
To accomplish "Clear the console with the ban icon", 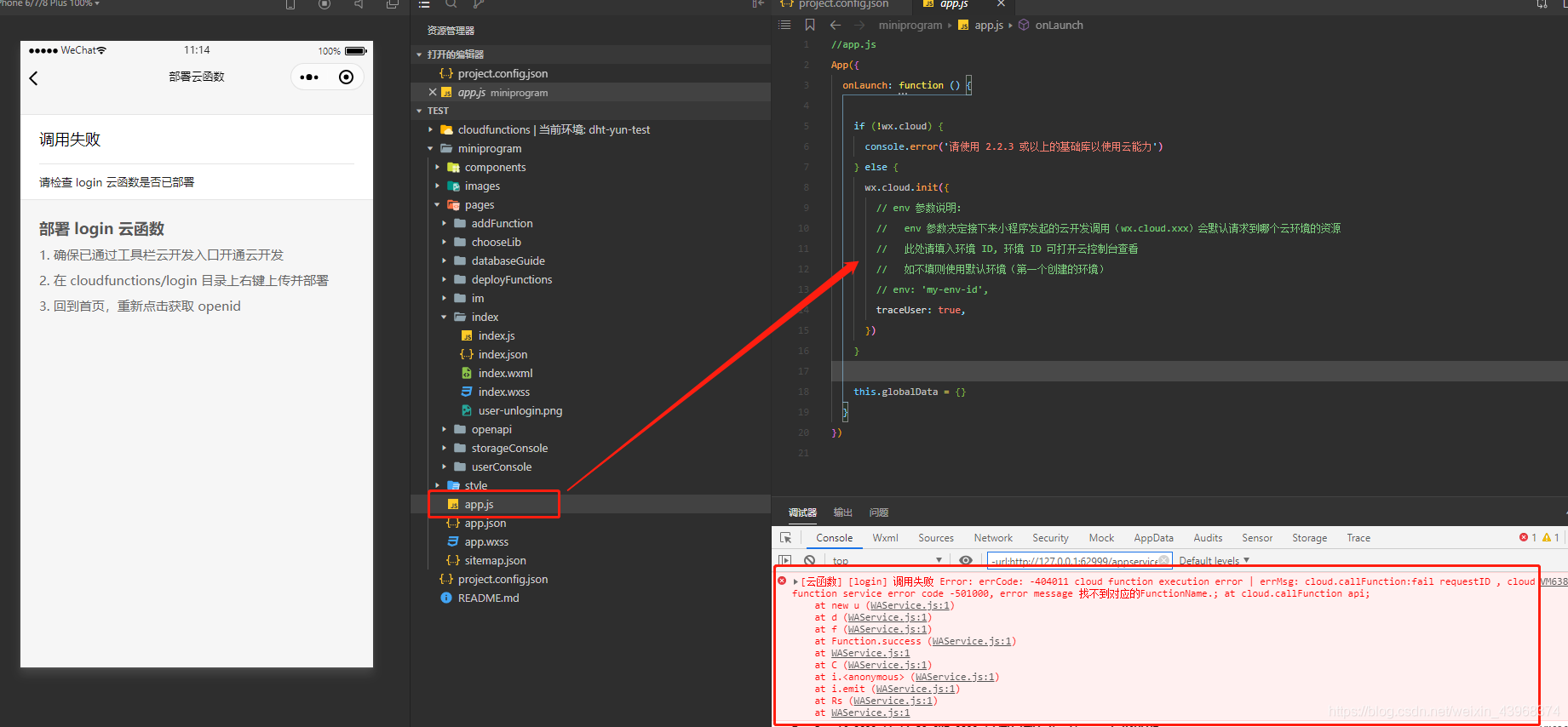I will (x=810, y=560).
